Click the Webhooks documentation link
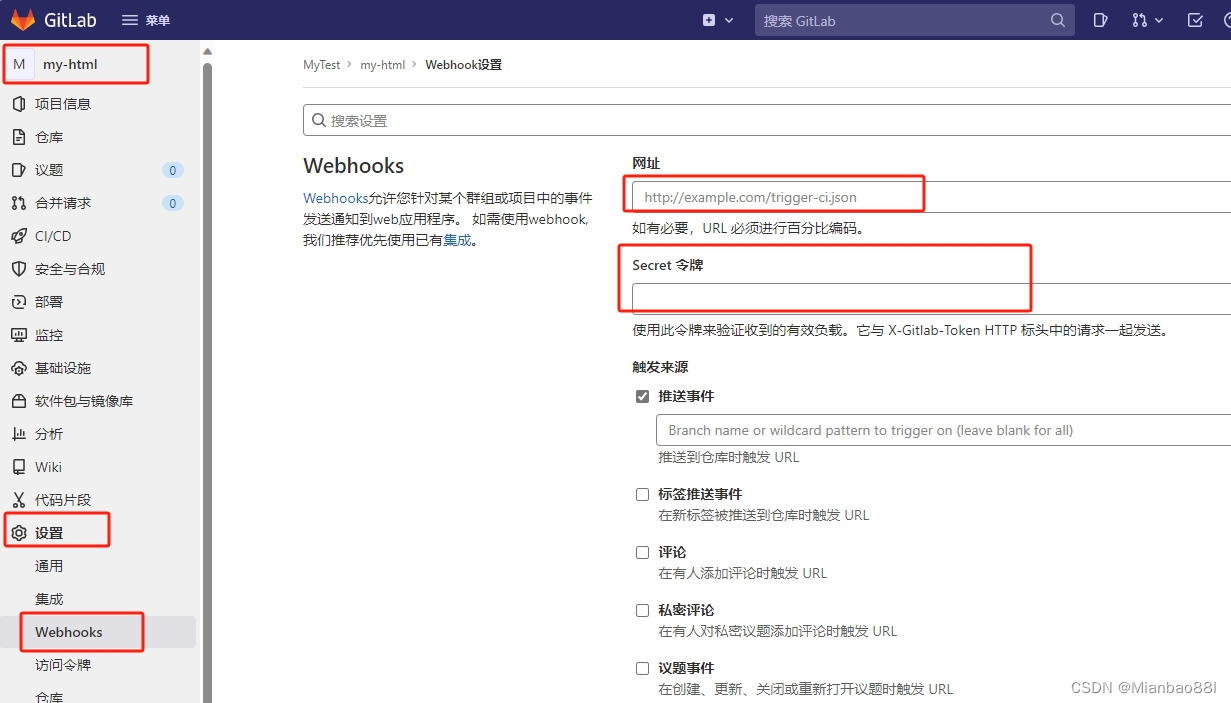Viewport: 1231px width, 703px height. point(335,198)
